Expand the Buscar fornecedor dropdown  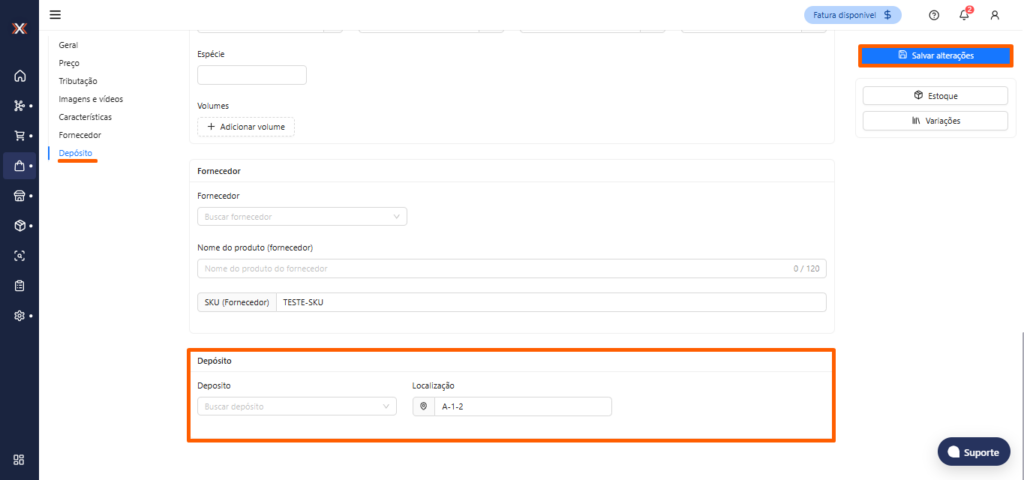click(302, 216)
